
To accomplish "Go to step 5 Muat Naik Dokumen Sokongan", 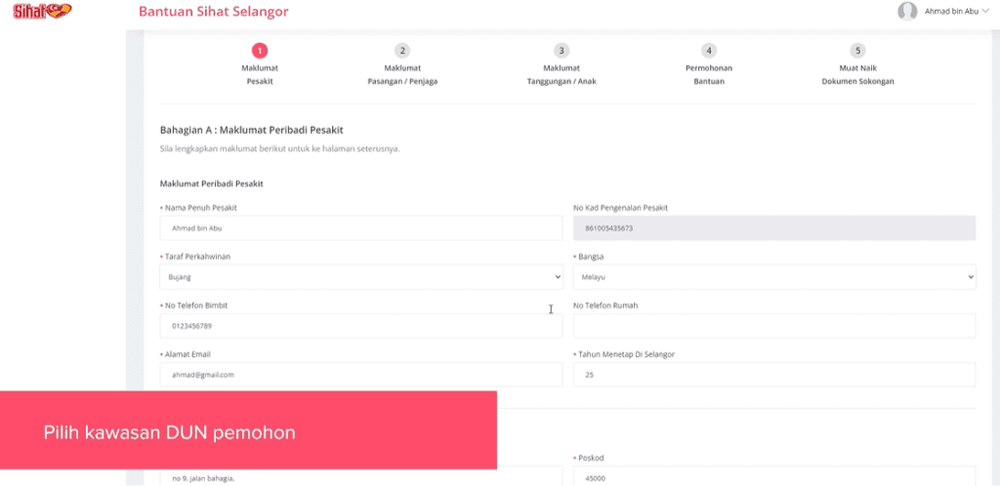I will [x=858, y=65].
